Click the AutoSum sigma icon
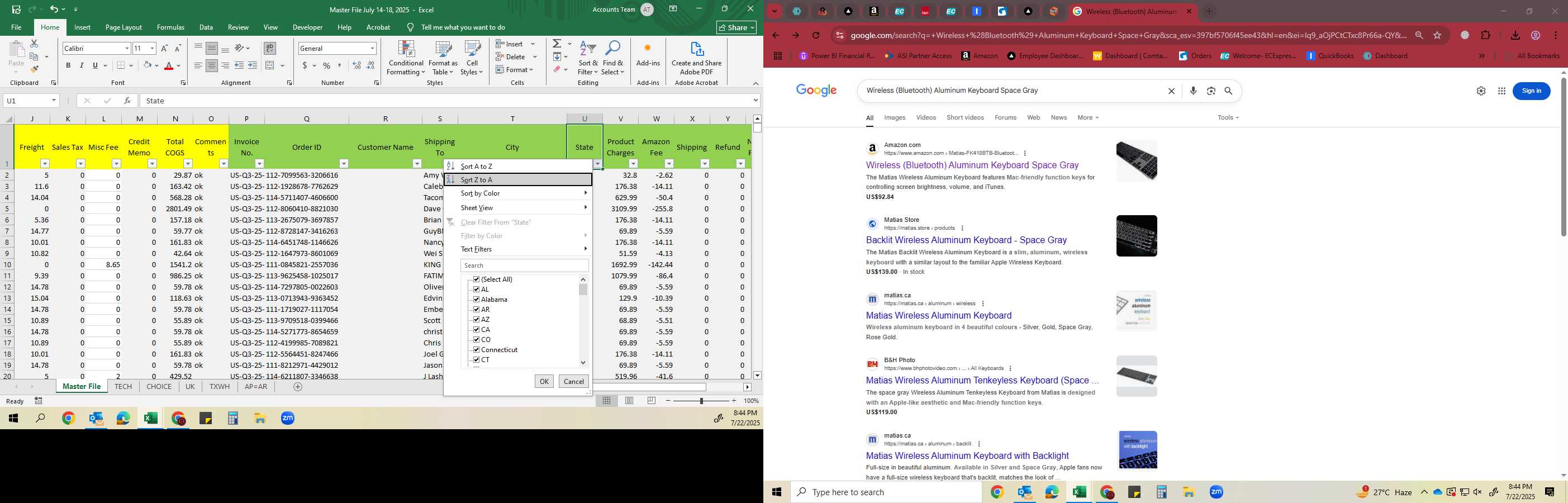 (557, 43)
